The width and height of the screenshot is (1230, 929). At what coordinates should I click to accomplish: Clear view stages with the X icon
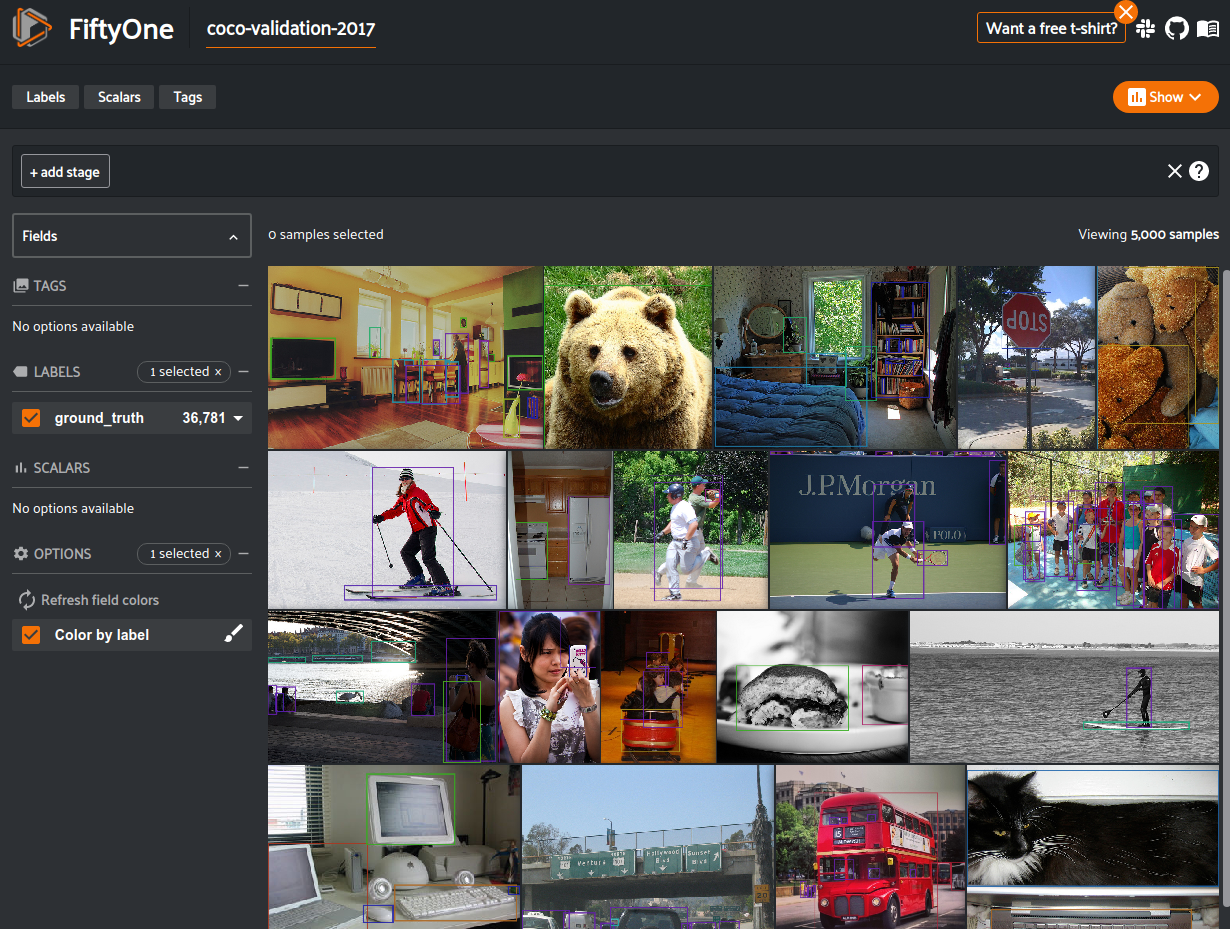tap(1175, 171)
